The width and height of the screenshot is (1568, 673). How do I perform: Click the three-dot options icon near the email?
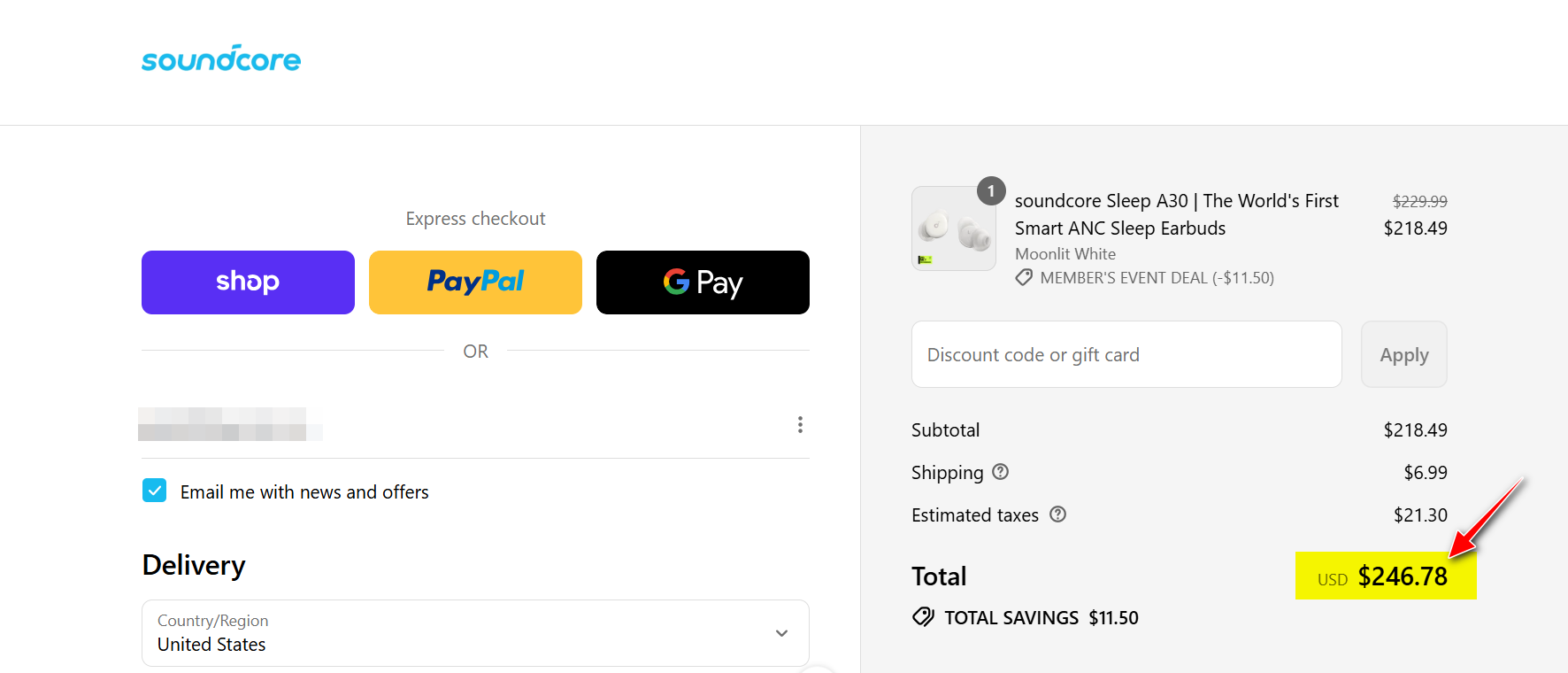click(x=800, y=424)
